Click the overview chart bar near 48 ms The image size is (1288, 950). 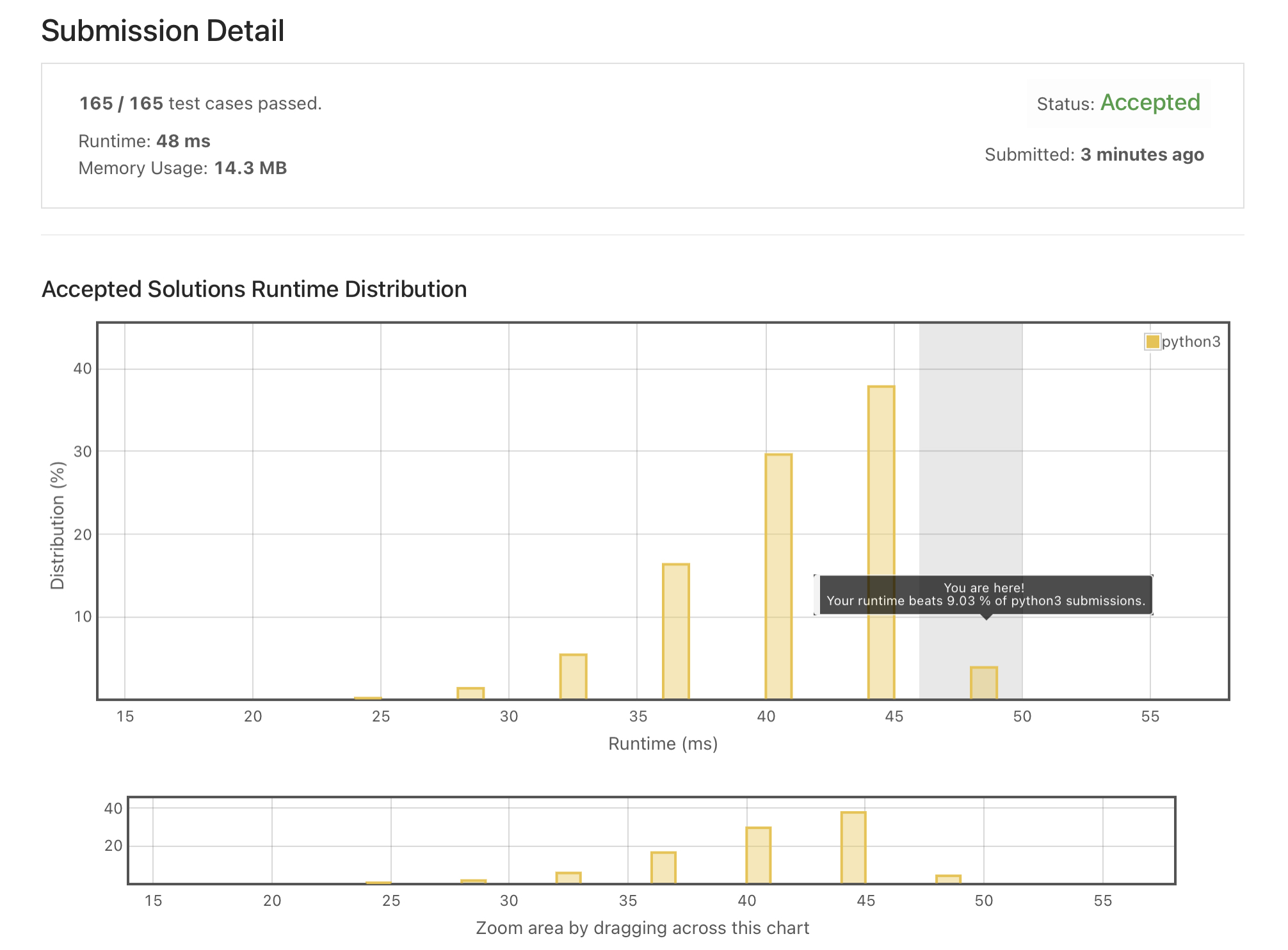pos(948,879)
